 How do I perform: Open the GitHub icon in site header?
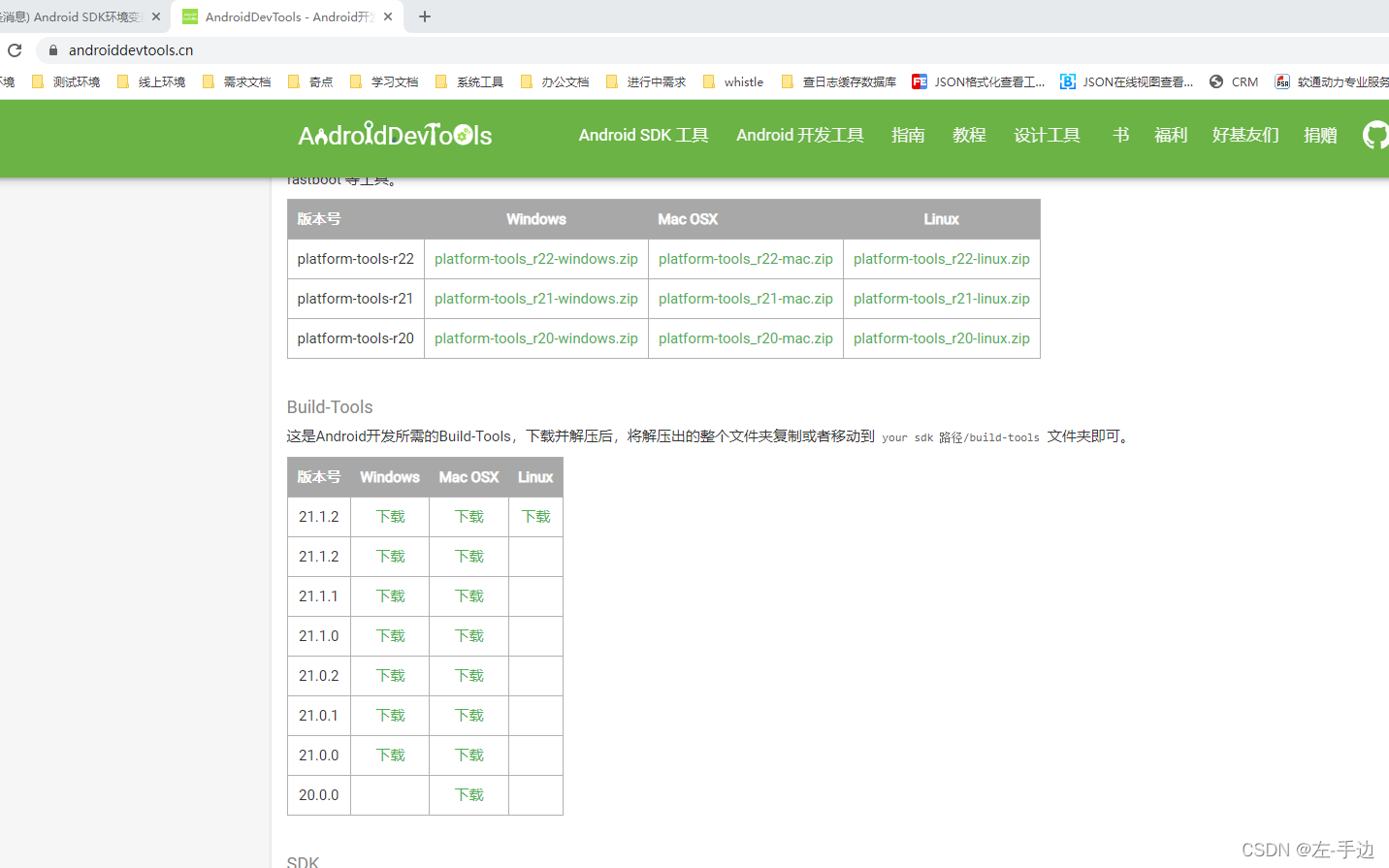(x=1375, y=135)
